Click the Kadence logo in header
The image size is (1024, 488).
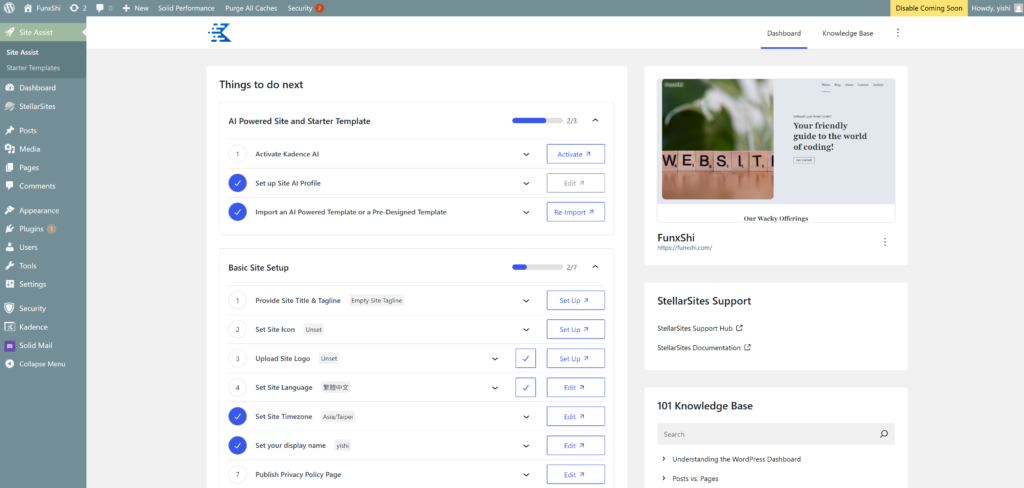[219, 33]
